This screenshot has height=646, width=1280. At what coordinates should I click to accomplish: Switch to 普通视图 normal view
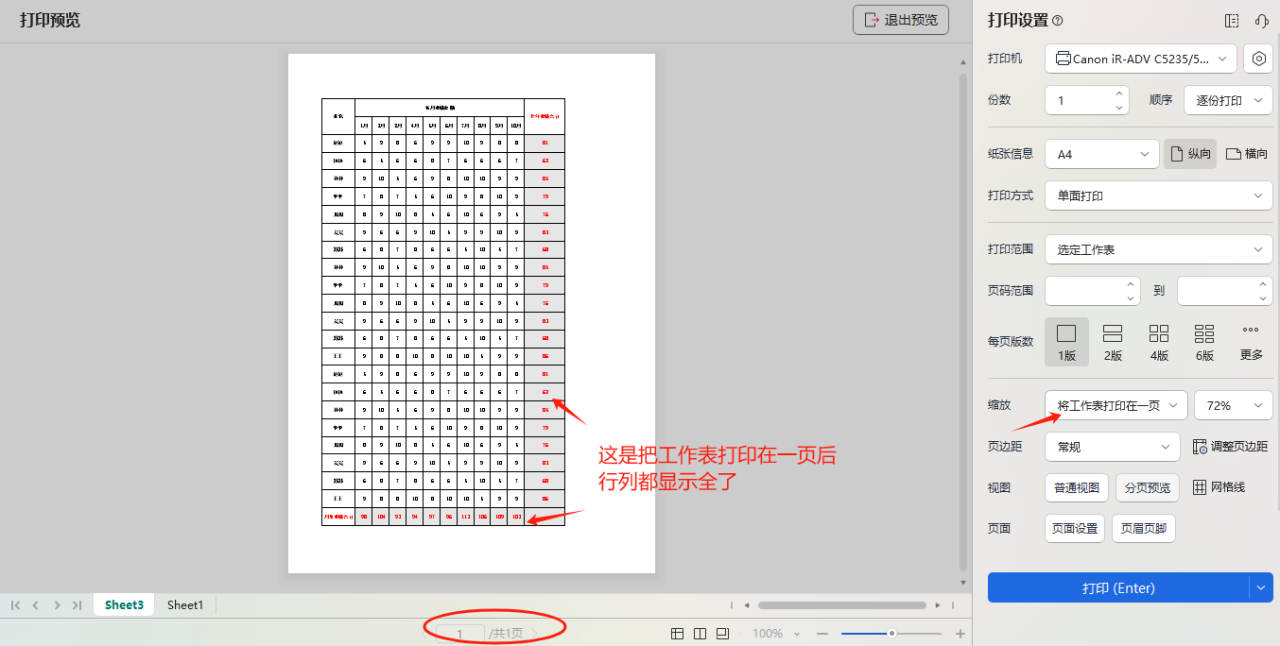click(1076, 487)
